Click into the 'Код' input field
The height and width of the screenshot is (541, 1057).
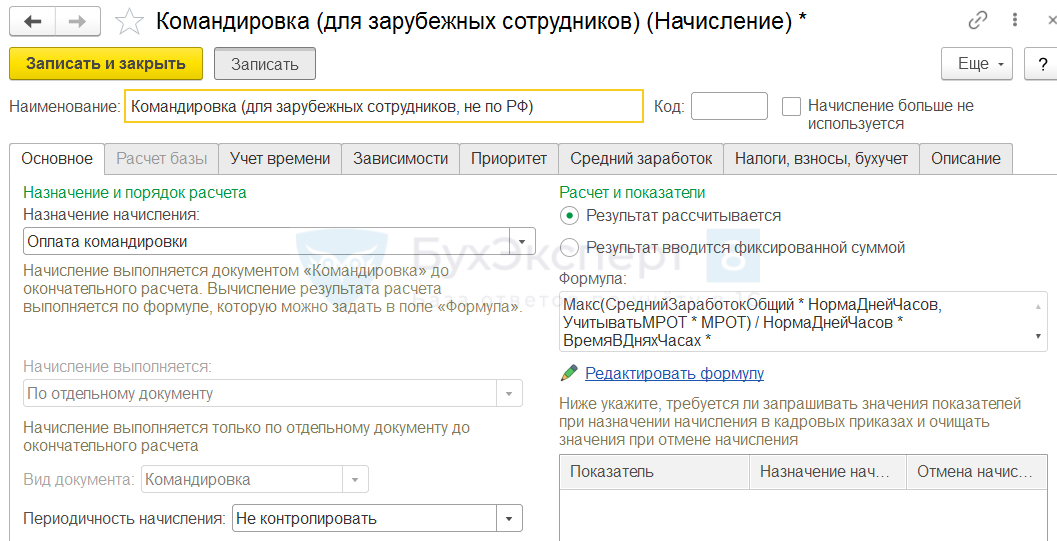click(x=729, y=106)
